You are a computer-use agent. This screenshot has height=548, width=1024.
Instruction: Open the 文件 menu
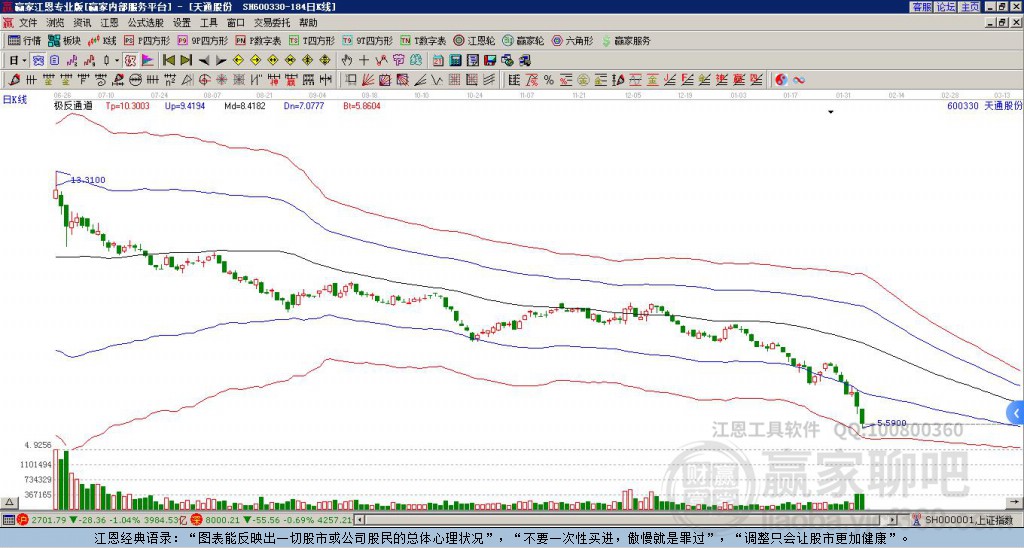point(28,23)
